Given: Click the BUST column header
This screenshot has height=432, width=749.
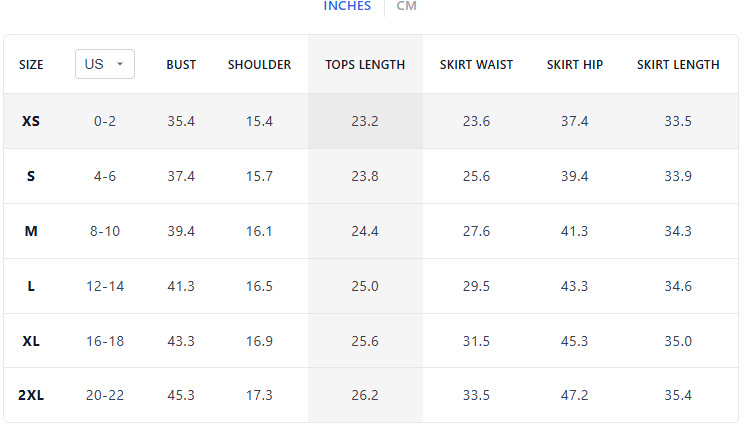Looking at the screenshot, I should [181, 64].
